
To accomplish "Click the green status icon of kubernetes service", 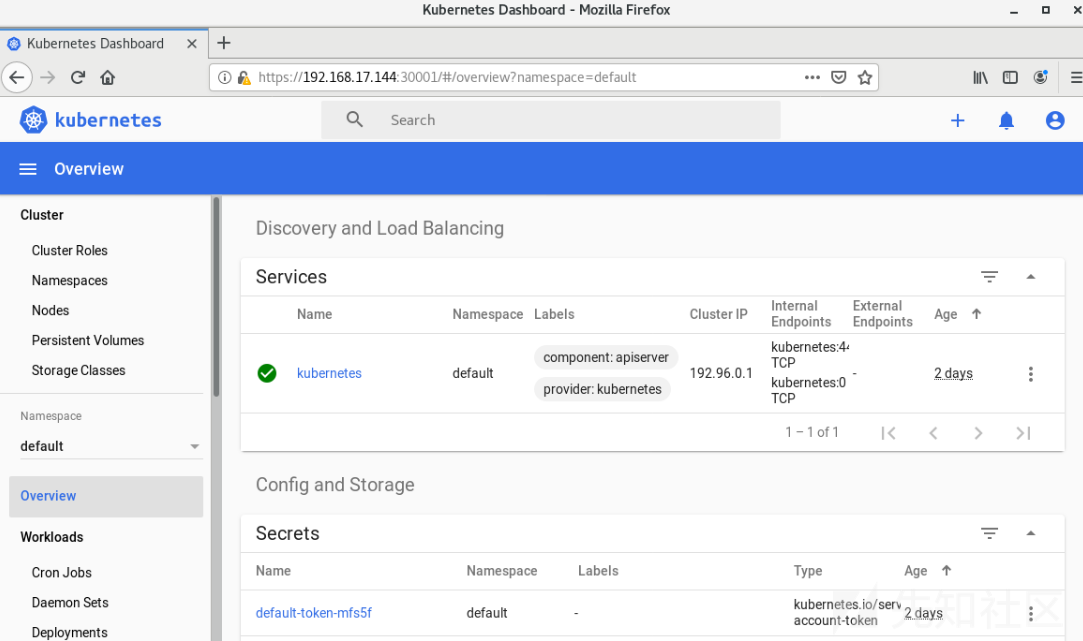I will 267,373.
